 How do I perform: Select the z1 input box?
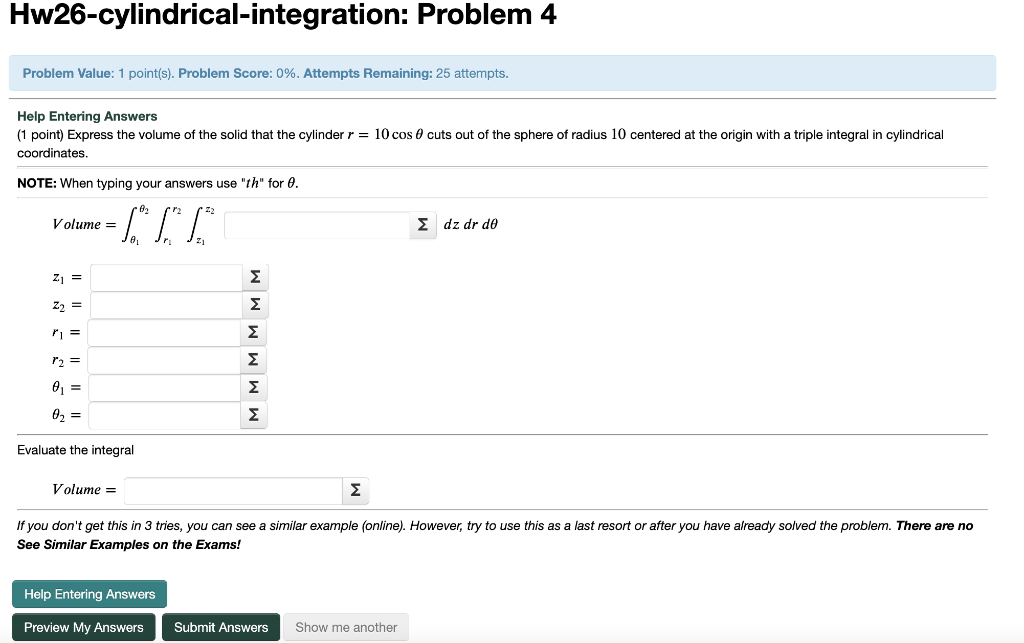pos(165,275)
